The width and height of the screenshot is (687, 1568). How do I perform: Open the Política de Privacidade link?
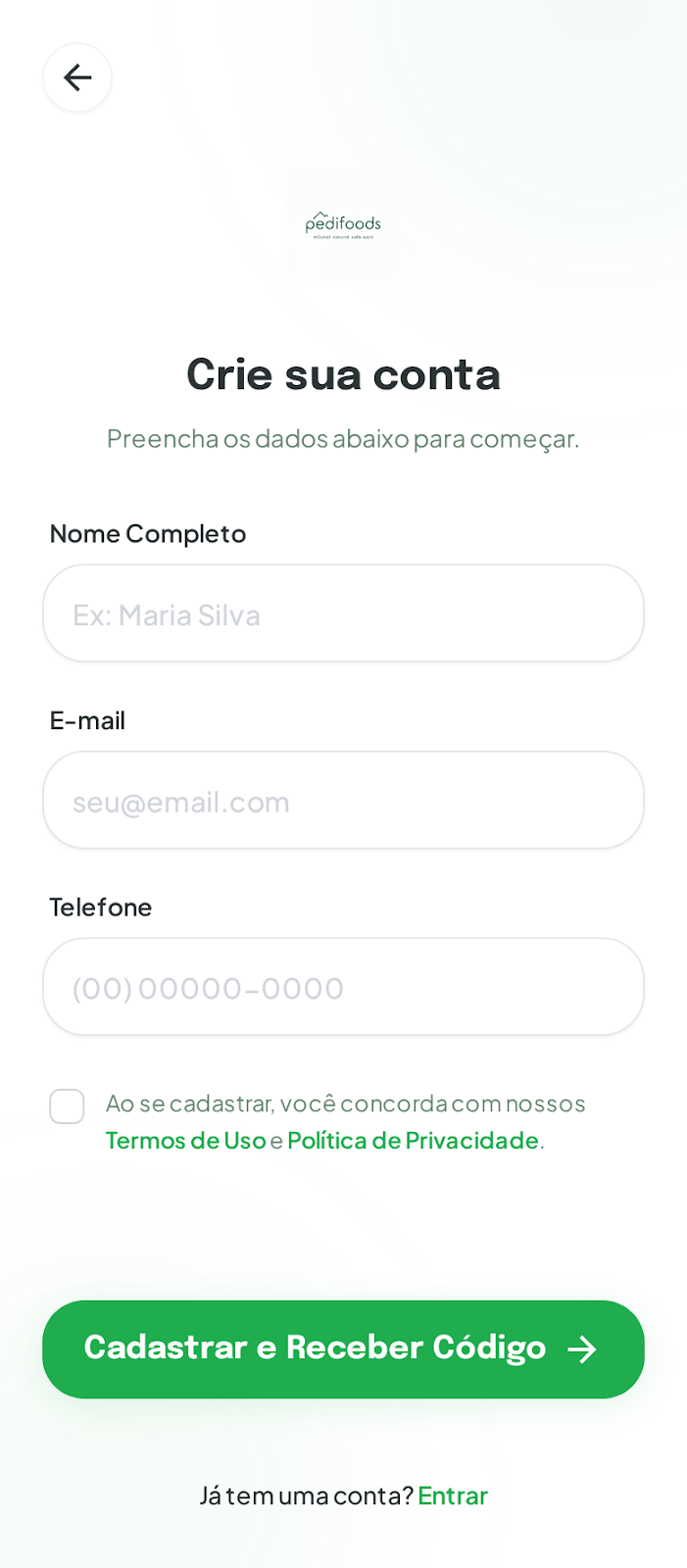[x=413, y=1141]
